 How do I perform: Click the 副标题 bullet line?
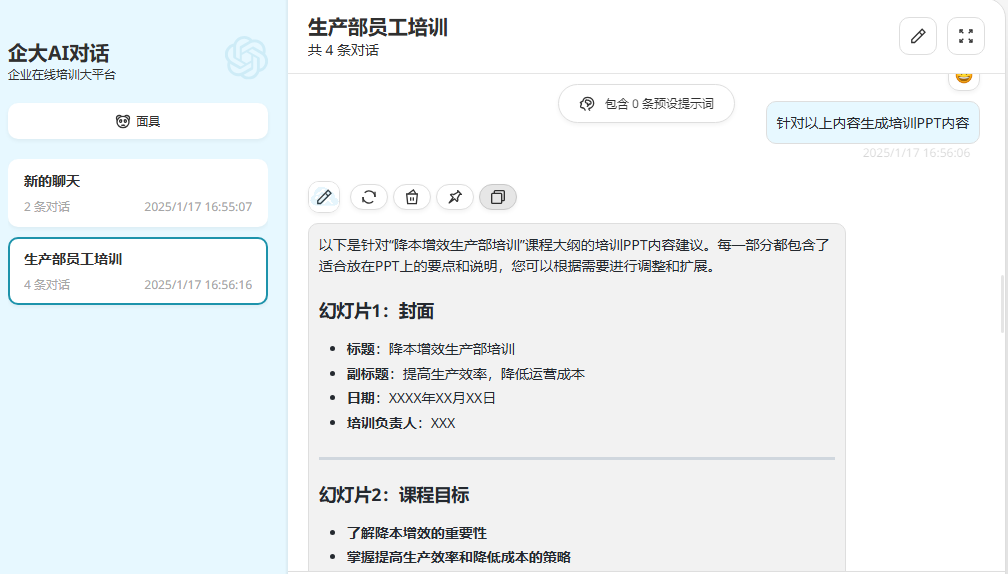click(465, 374)
